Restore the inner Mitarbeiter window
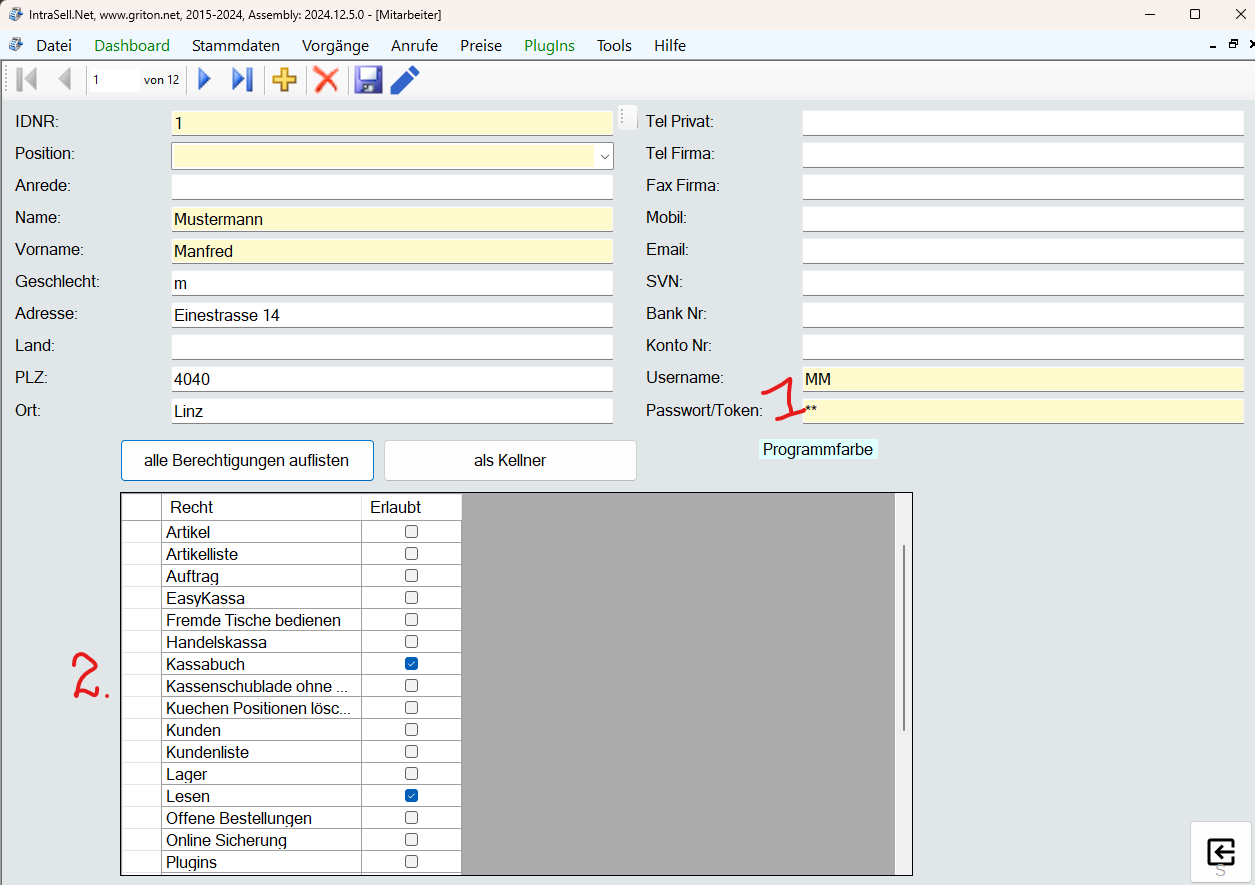Image resolution: width=1255 pixels, height=885 pixels. 1234,45
